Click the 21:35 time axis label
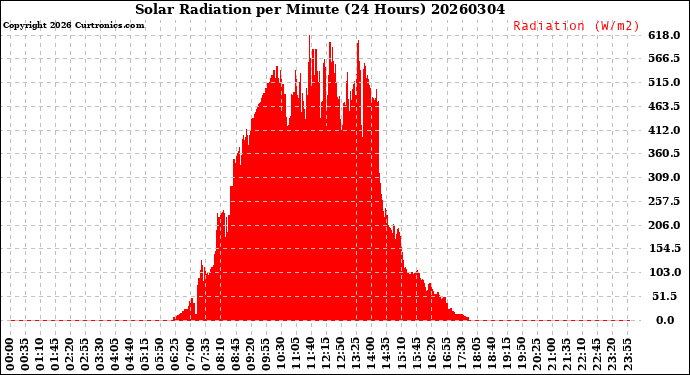This screenshot has height=375, width=690. 567,355
